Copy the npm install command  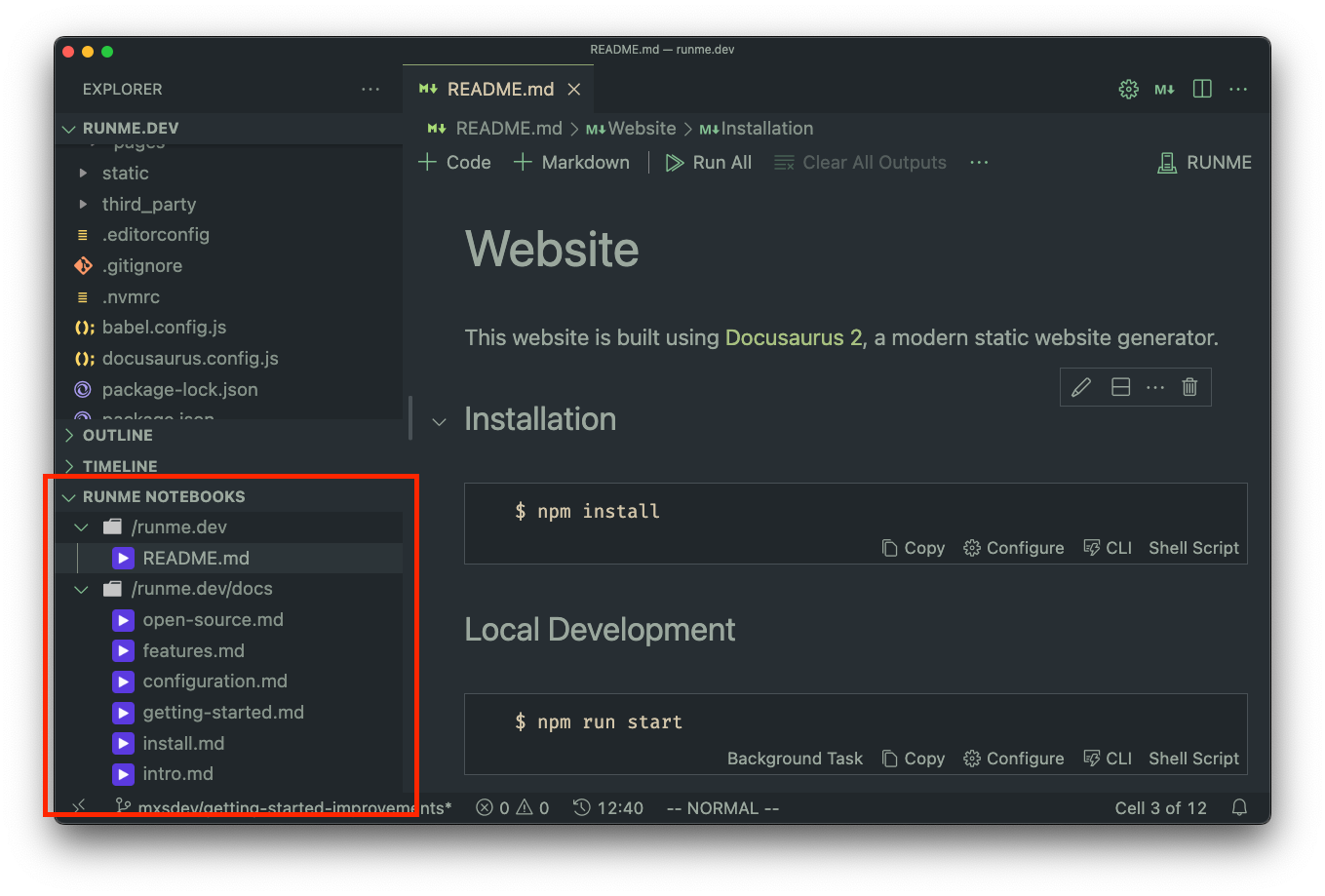pos(914,548)
